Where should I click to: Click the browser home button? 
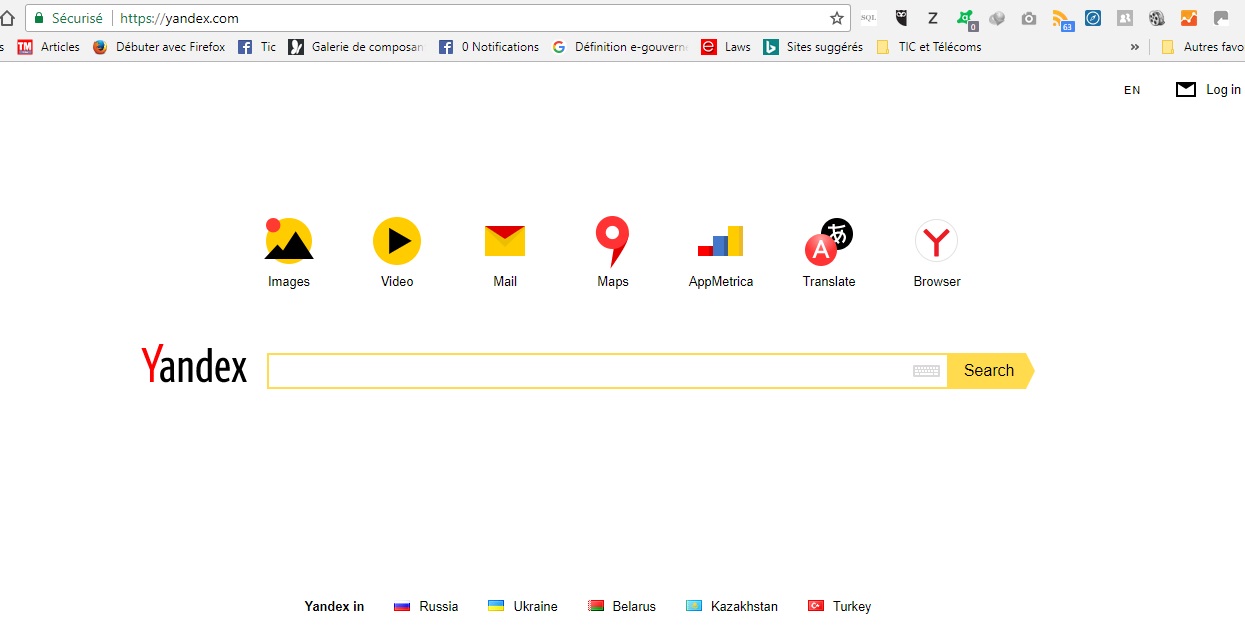point(7,18)
